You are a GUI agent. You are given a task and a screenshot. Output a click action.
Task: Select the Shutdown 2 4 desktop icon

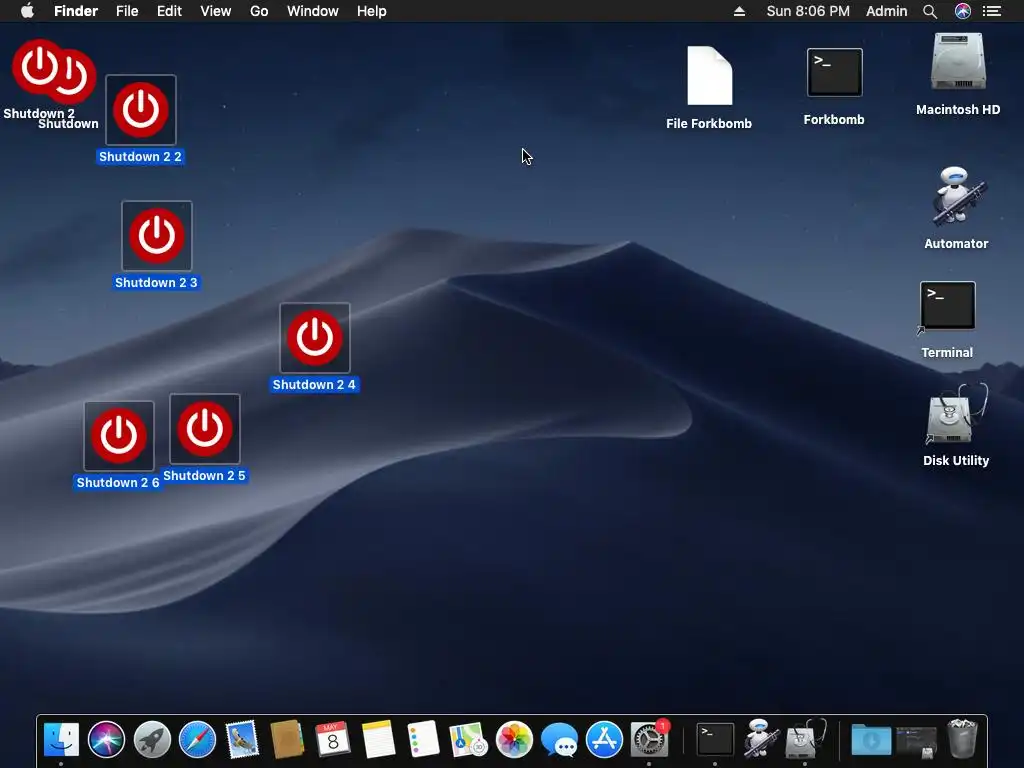coord(315,338)
